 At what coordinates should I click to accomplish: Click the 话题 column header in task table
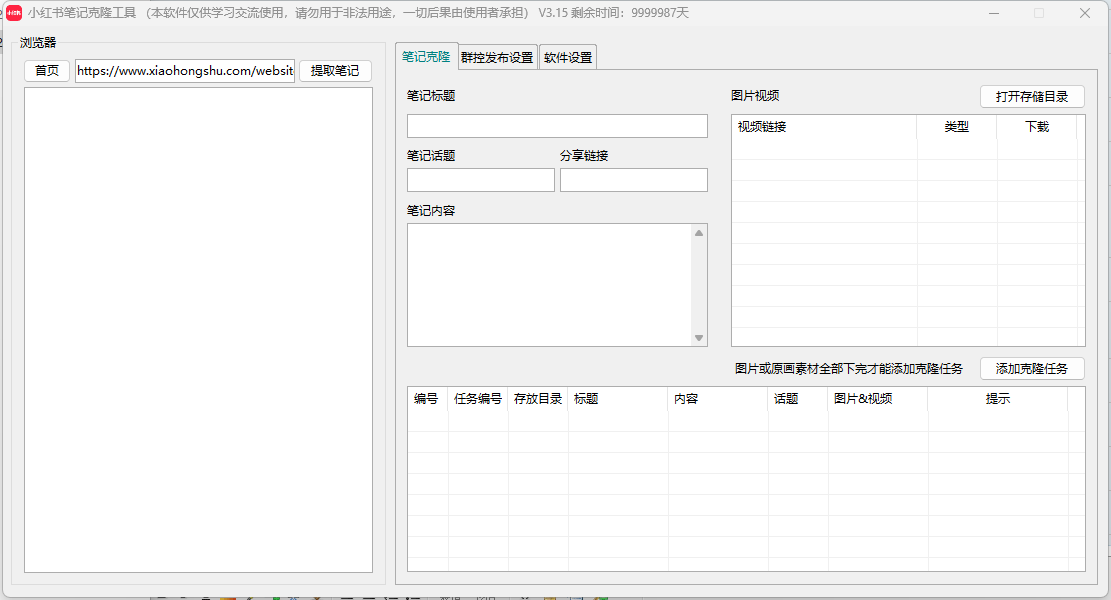click(798, 399)
